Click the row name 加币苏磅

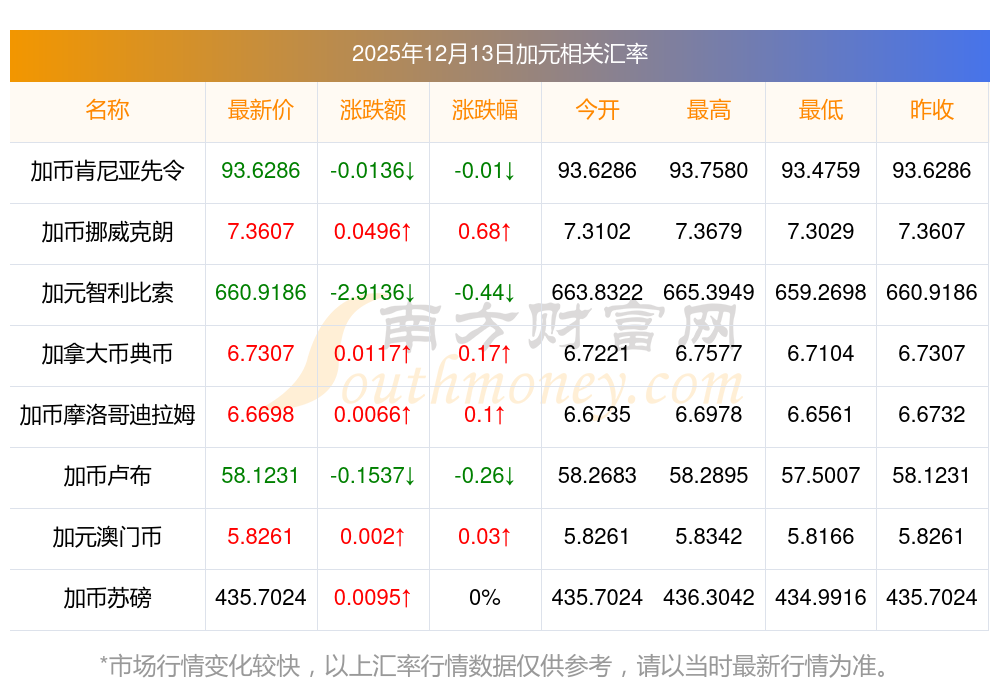tap(107, 599)
